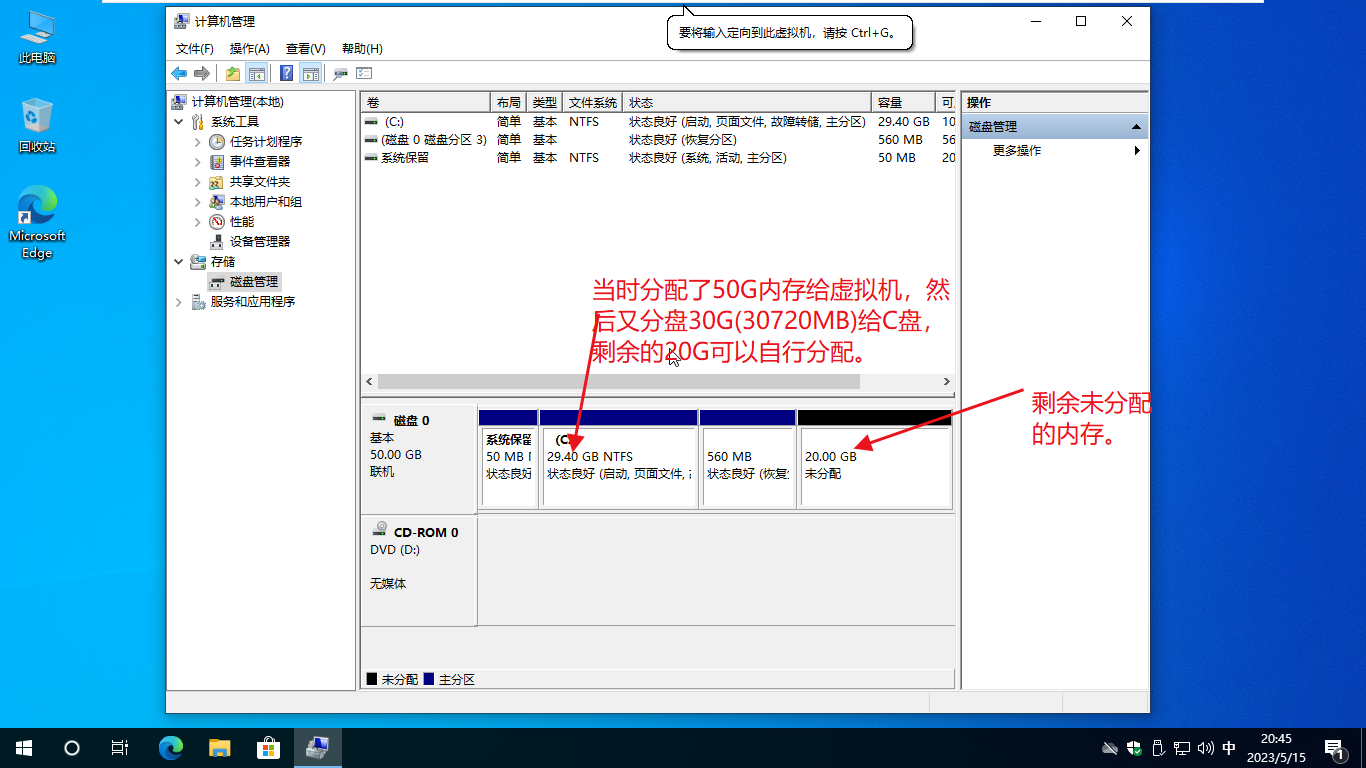Open the 操作(A) menu

pyautogui.click(x=250, y=48)
